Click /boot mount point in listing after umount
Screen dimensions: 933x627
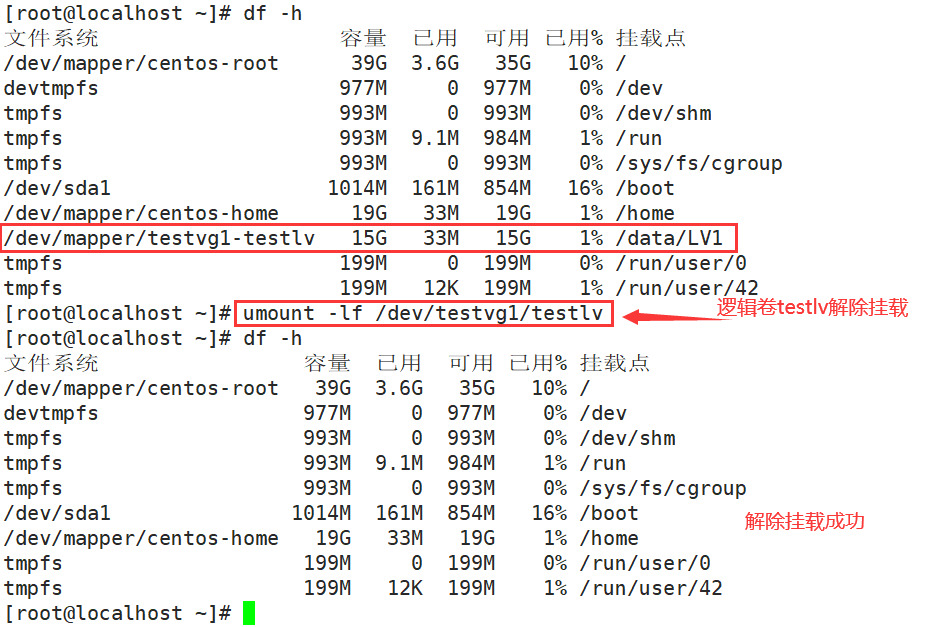tap(609, 513)
